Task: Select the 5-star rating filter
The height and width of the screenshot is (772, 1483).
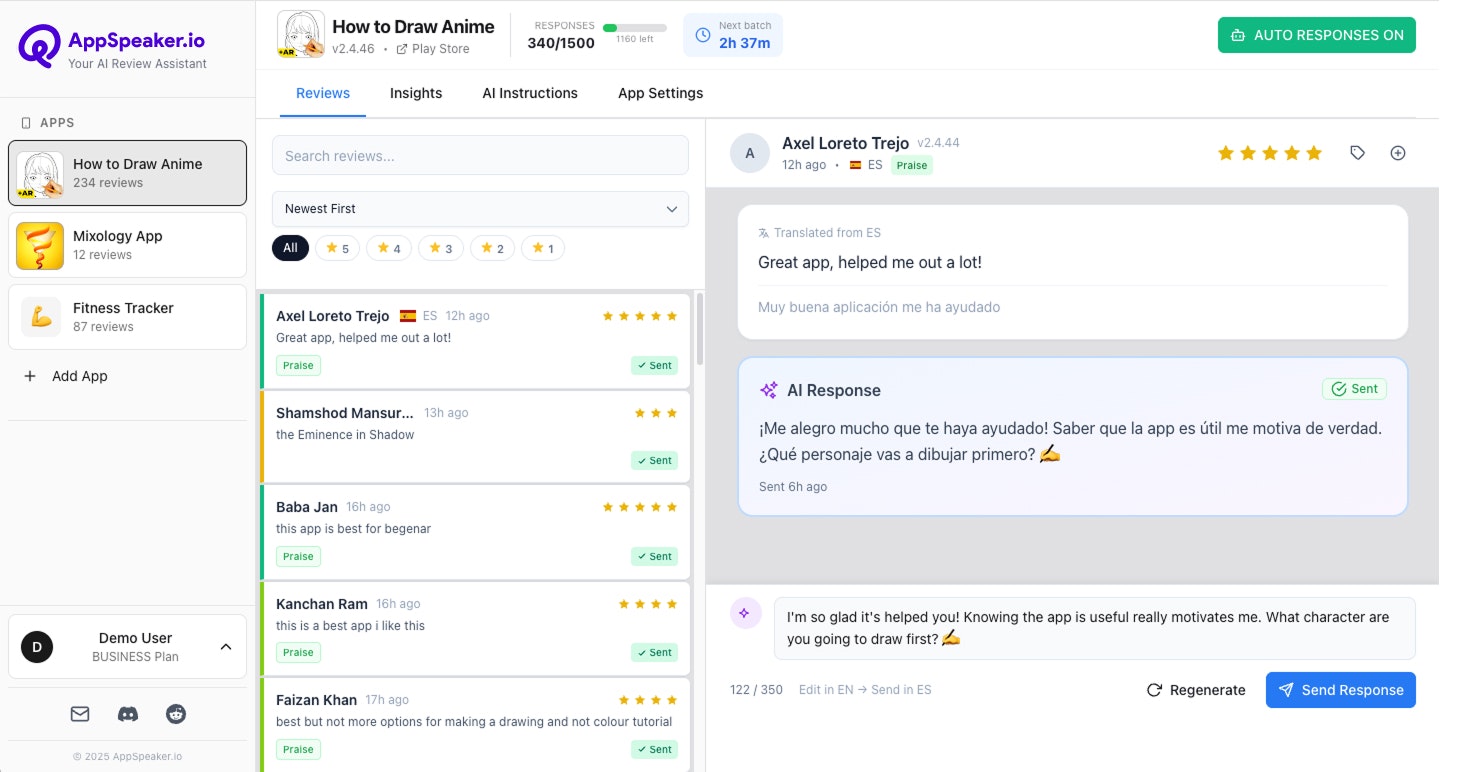Action: pyautogui.click(x=337, y=247)
